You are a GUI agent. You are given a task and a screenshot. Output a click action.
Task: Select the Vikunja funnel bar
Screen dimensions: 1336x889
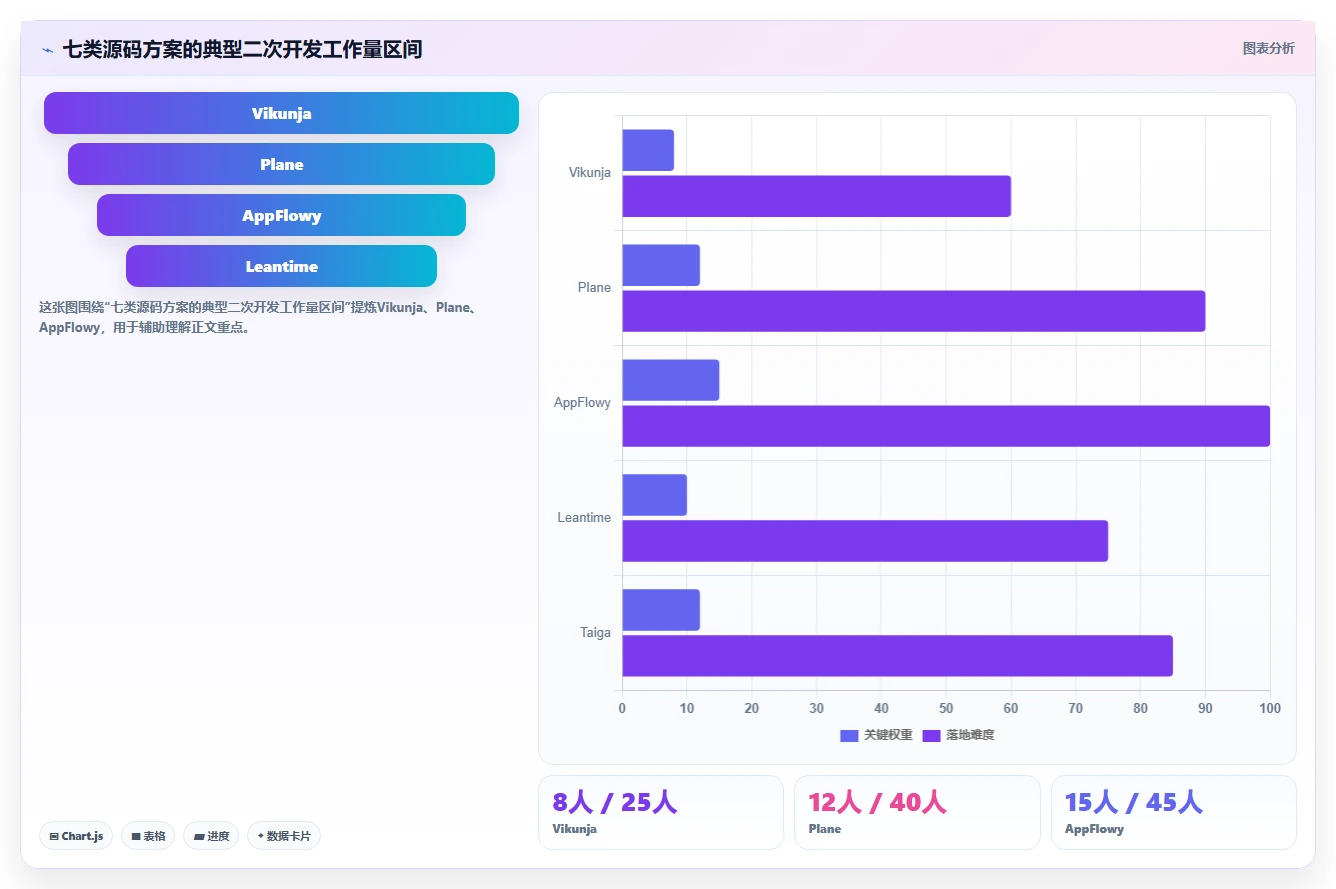pyautogui.click(x=281, y=113)
